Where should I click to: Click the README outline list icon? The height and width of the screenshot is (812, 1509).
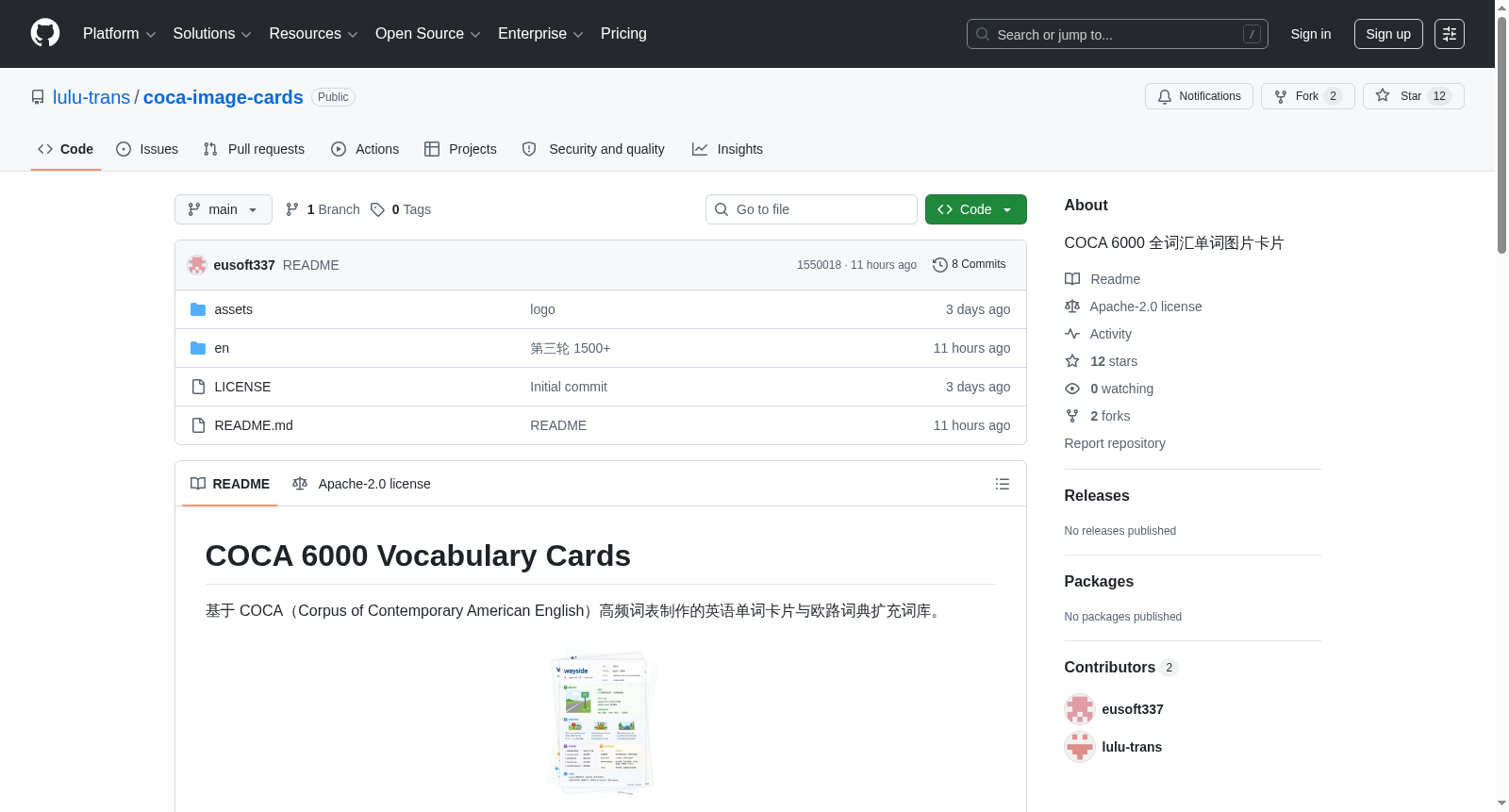[1003, 484]
